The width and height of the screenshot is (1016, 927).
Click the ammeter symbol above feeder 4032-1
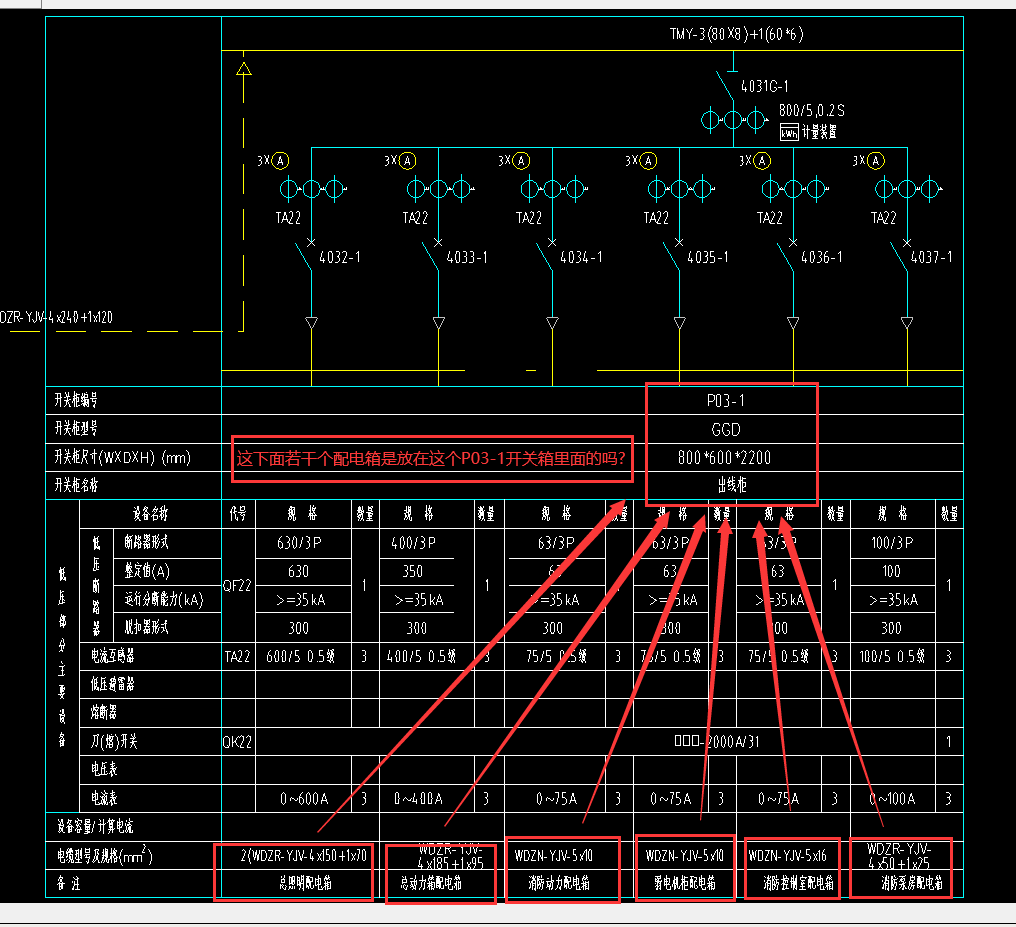pos(280,161)
